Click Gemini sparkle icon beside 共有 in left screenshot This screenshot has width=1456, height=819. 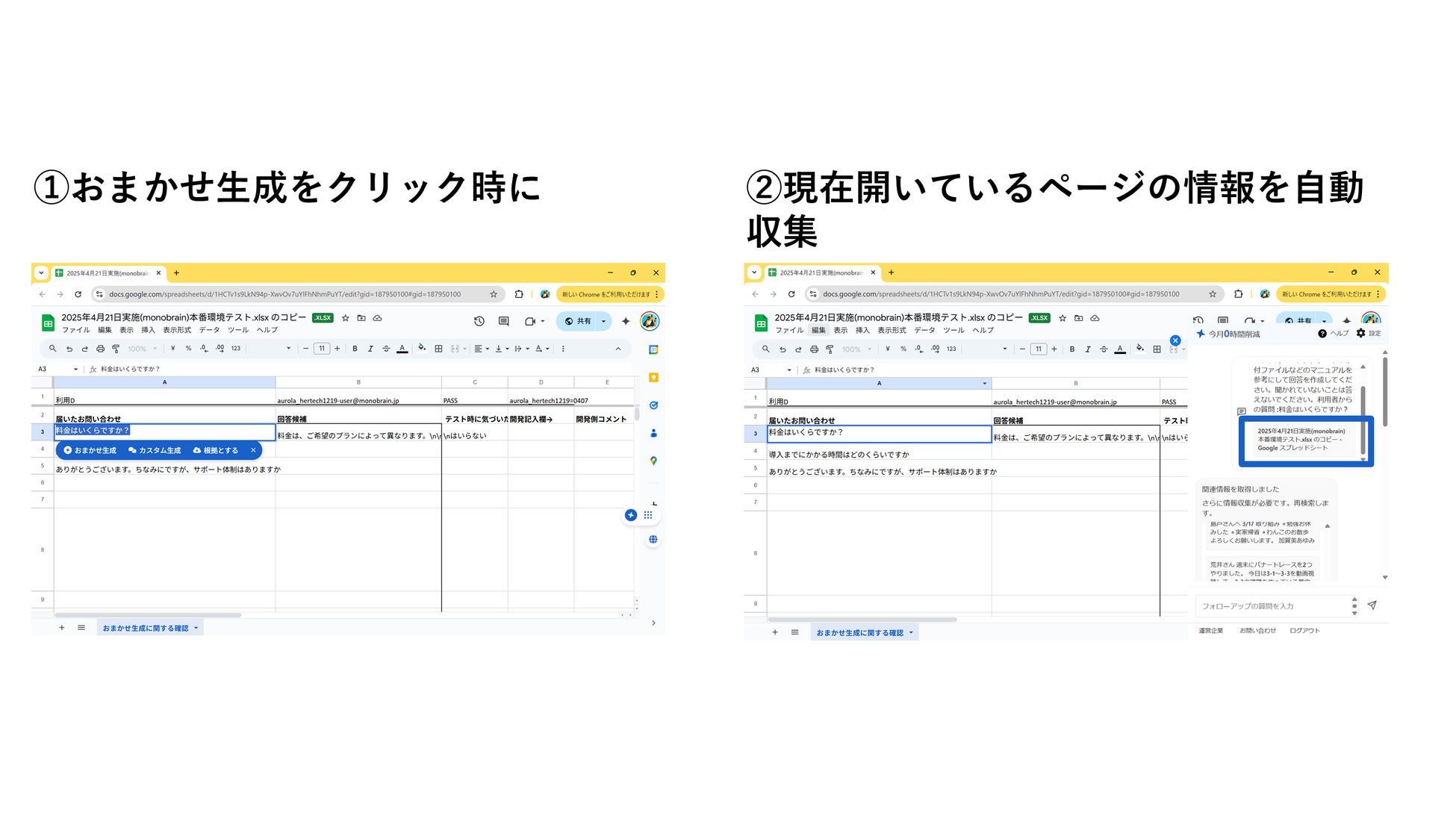[626, 321]
